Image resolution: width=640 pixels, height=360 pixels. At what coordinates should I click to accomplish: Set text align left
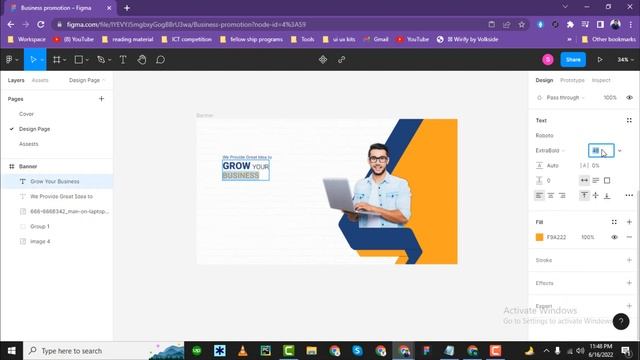point(539,196)
